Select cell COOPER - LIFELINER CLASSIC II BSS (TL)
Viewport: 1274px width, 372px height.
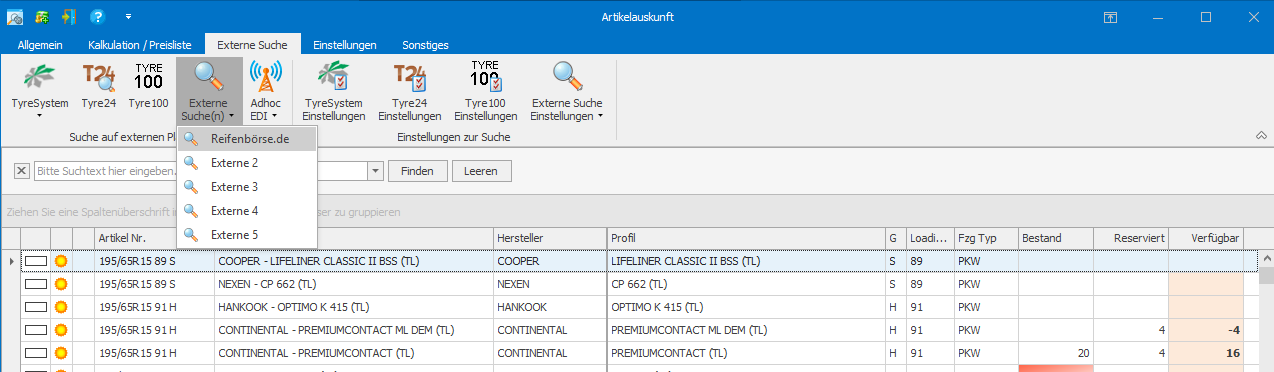pos(353,261)
